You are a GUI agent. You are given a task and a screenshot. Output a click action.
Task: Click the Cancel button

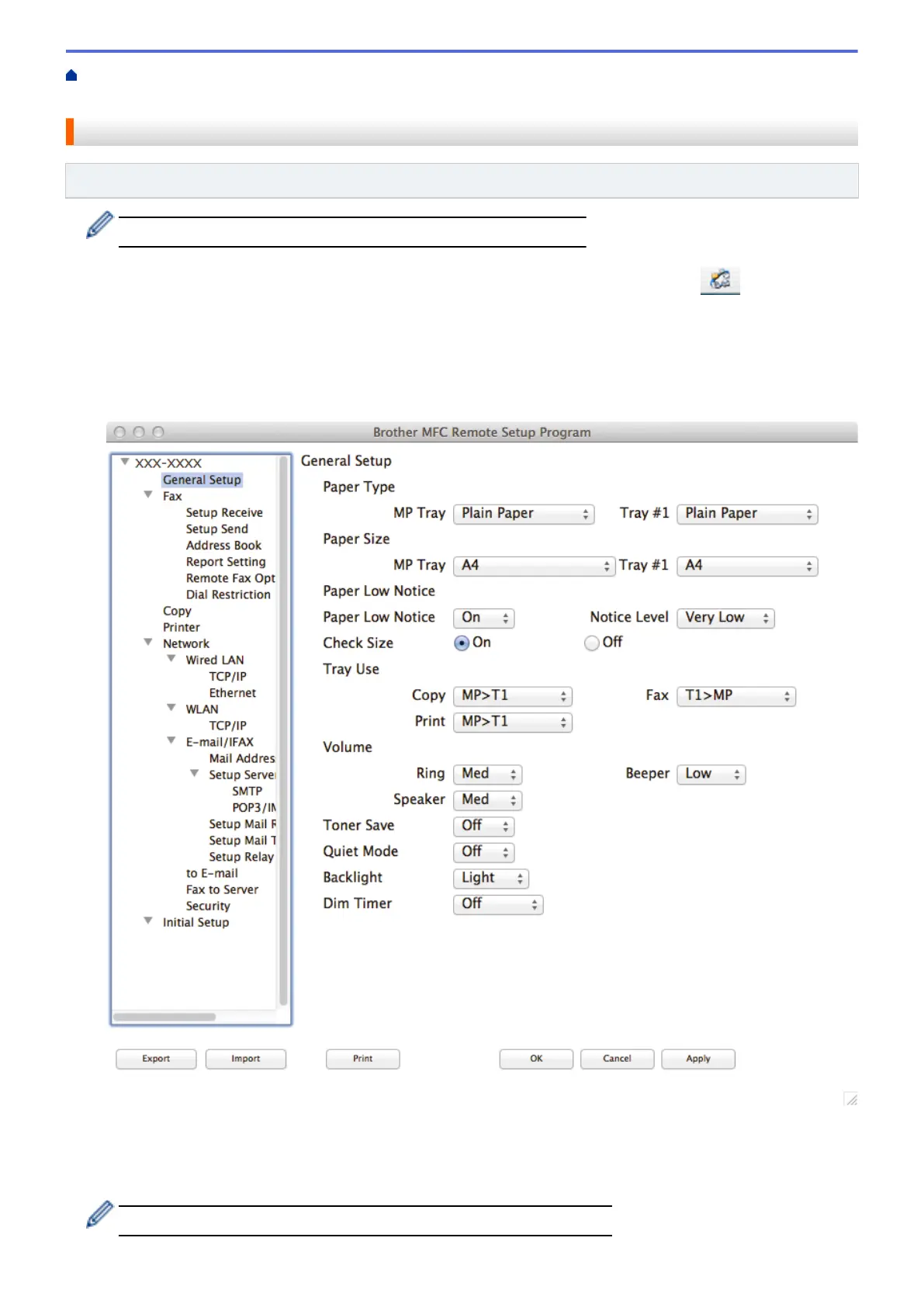point(618,1059)
